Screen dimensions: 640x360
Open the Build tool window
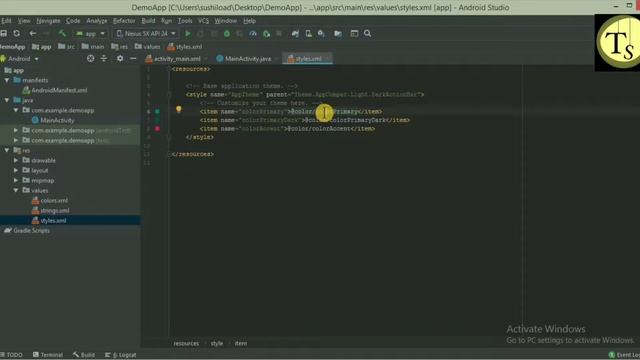pos(84,355)
